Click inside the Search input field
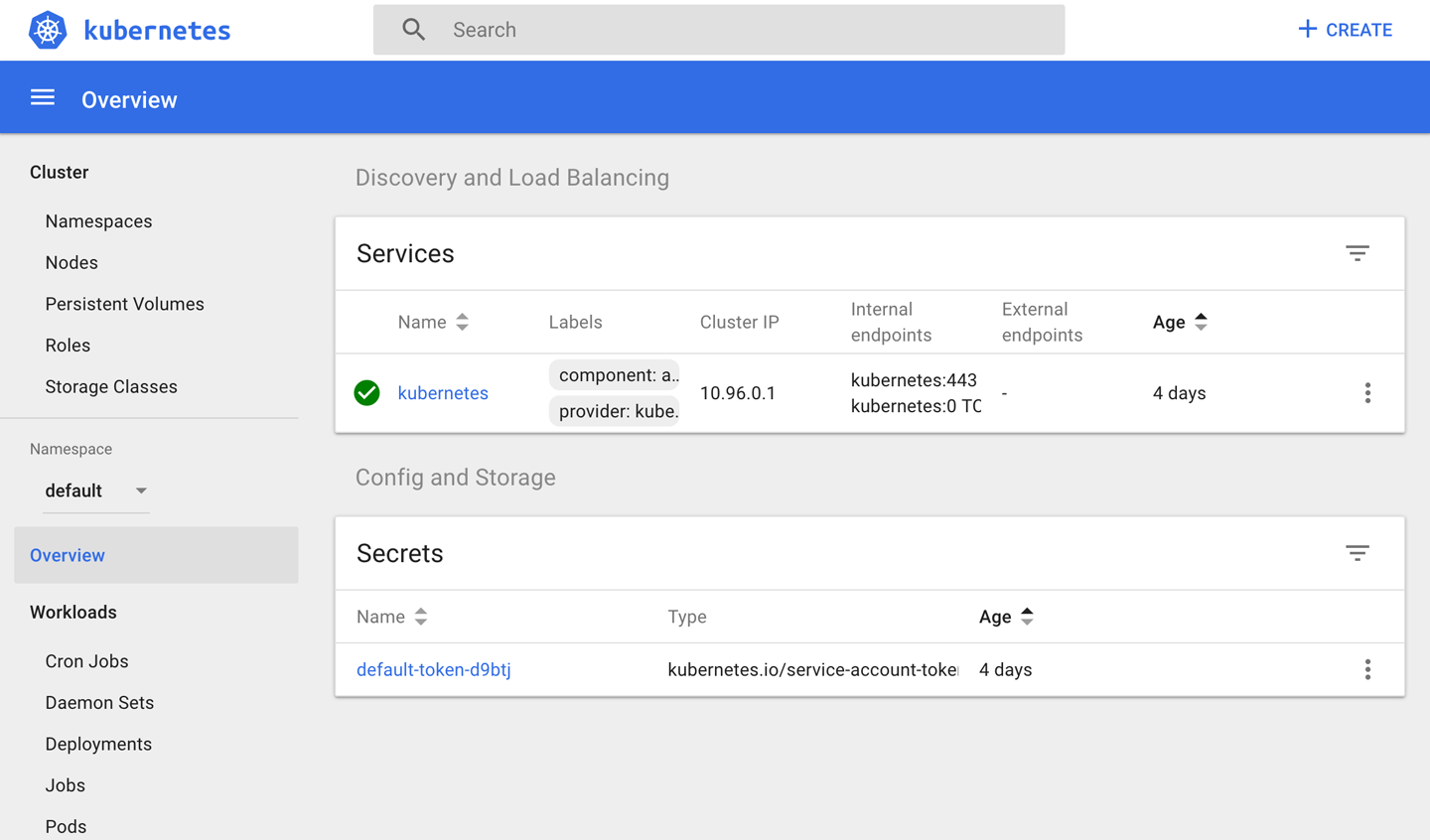Screen dimensions: 1430x840 point(695,30)
